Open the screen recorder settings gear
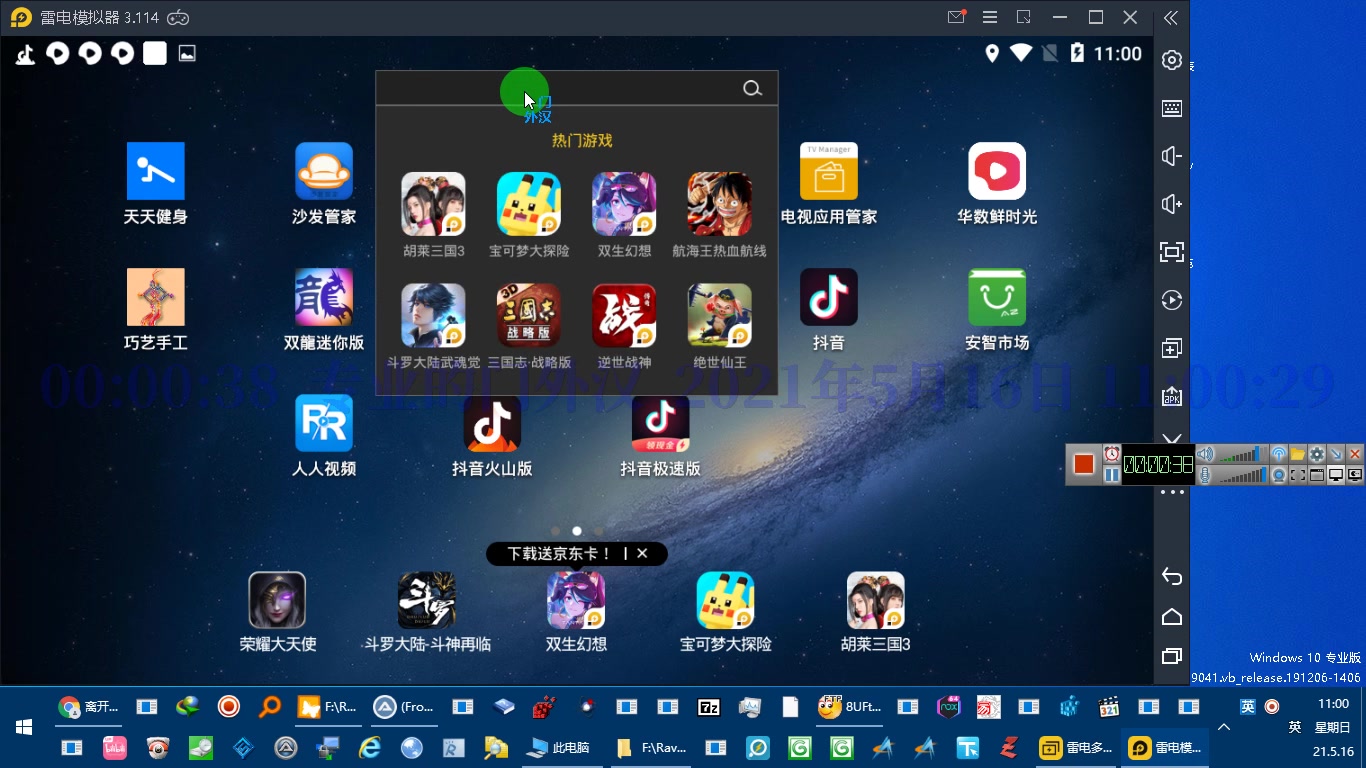This screenshot has height=768, width=1366. (x=1317, y=454)
